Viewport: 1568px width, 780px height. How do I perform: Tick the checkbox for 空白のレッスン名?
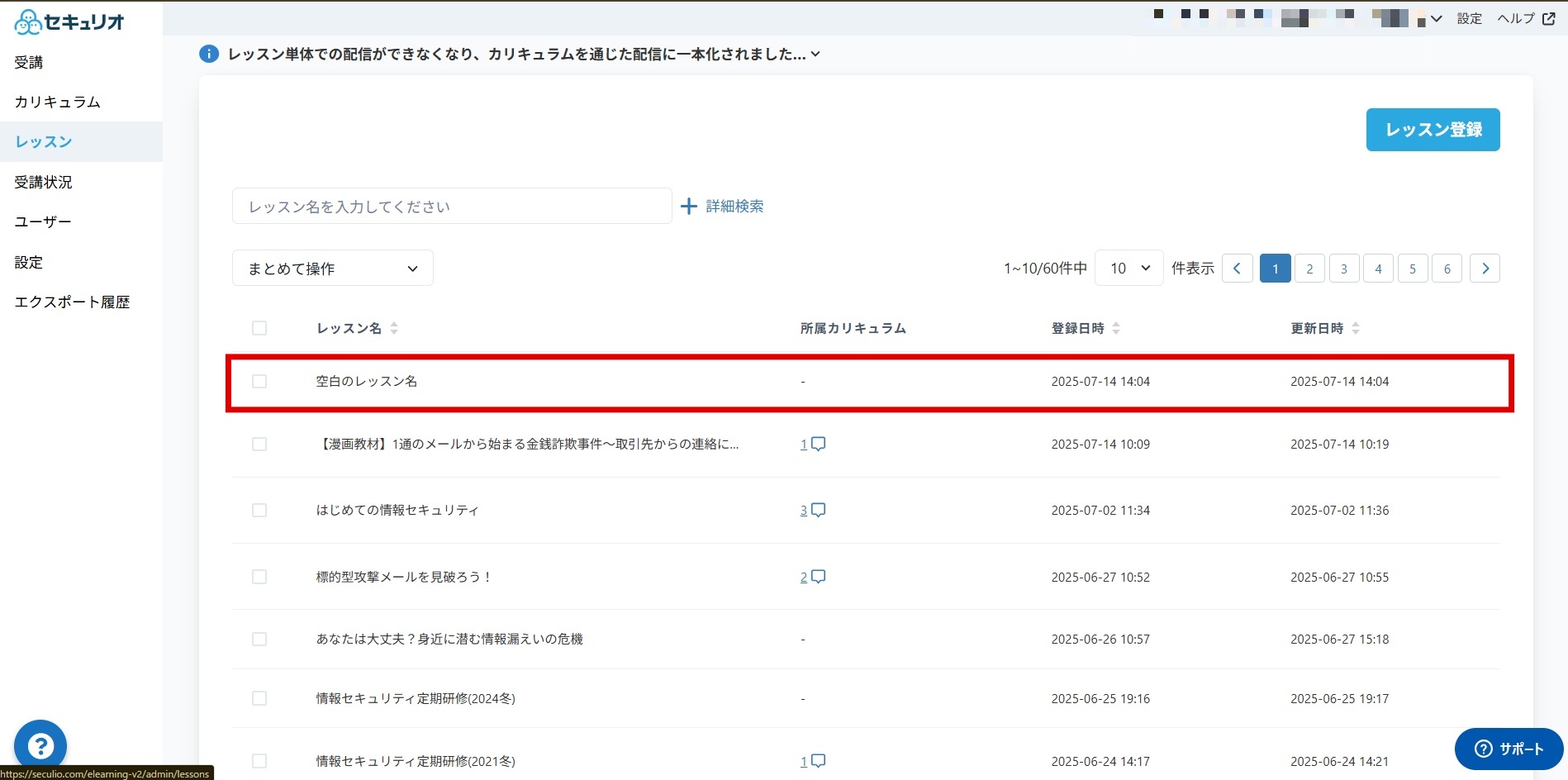259,381
